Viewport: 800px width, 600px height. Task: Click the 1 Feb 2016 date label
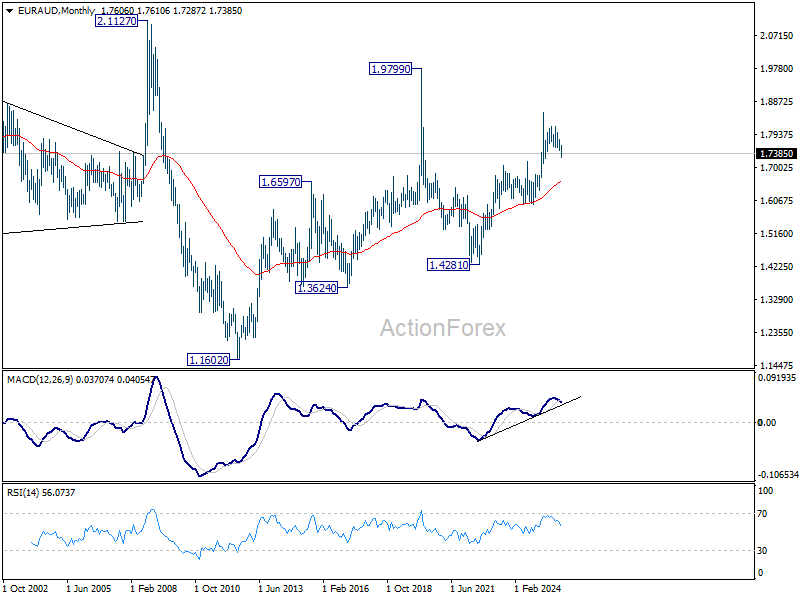click(345, 589)
